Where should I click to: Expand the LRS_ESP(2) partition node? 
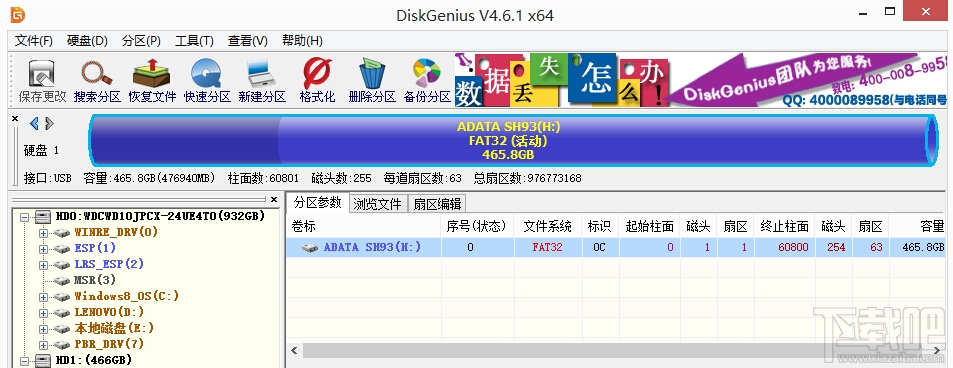point(43,265)
